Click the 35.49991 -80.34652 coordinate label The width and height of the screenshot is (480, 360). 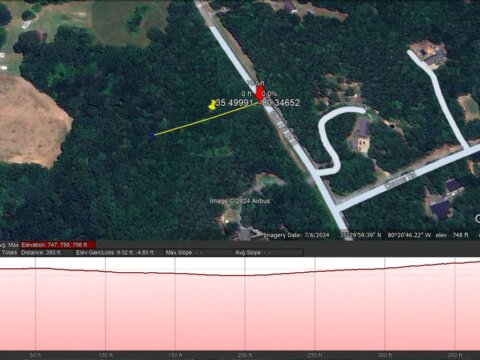coord(258,103)
